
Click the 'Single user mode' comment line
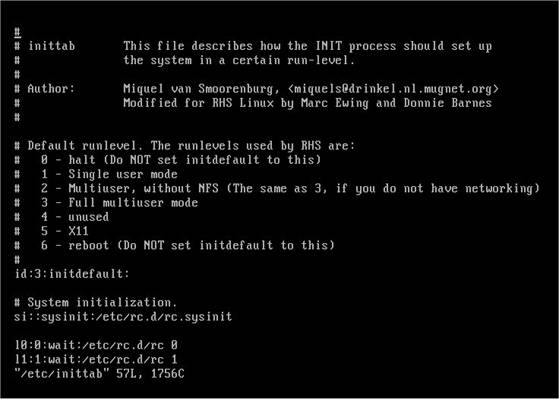point(123,174)
